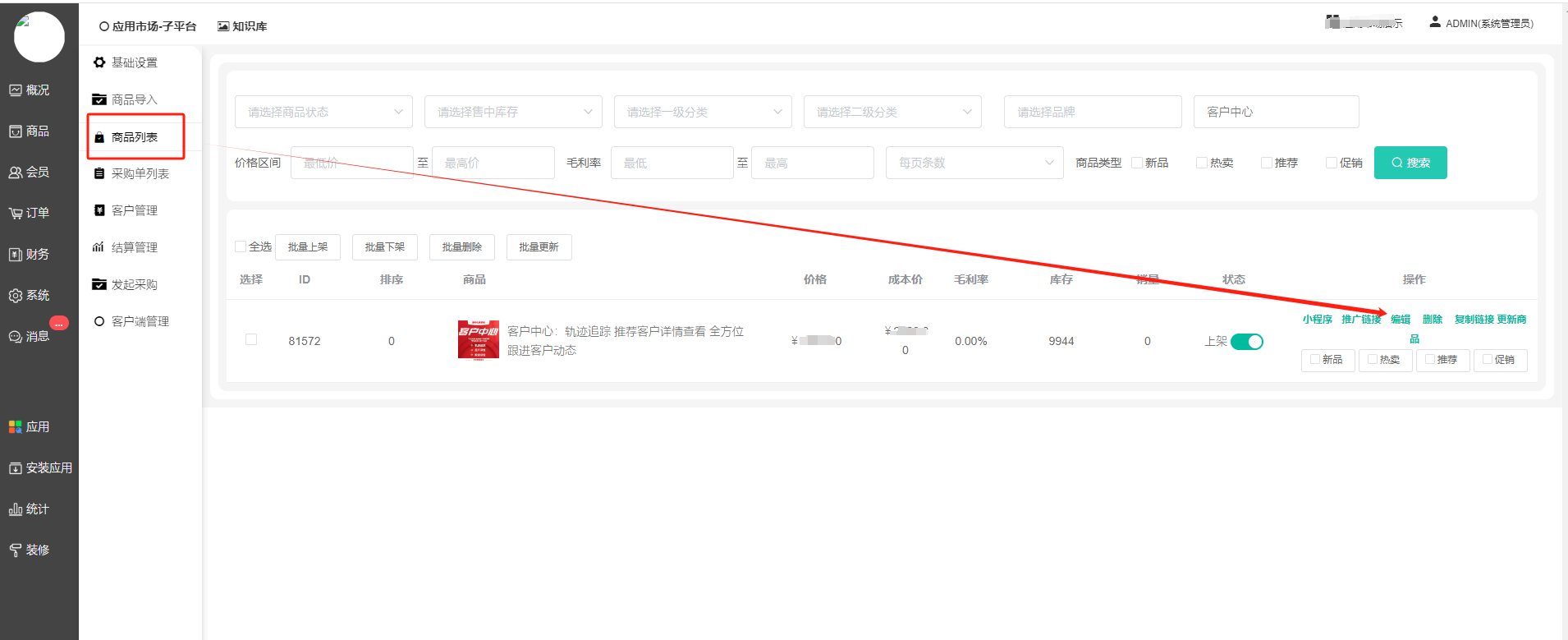Toggle the 上架 status switch off
The width and height of the screenshot is (1568, 640).
point(1246,342)
